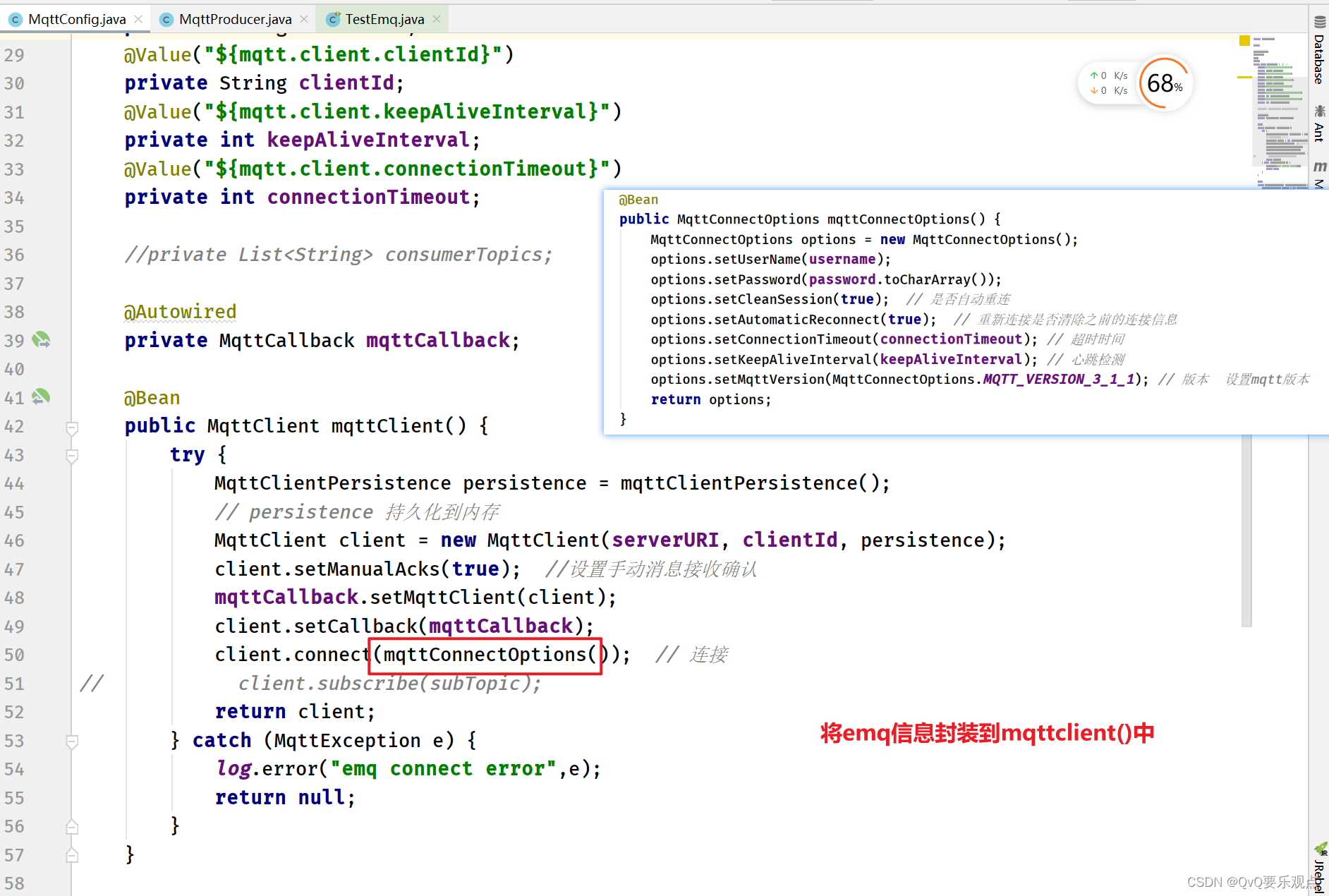The width and height of the screenshot is (1329, 896).
Task: Open the Database tool window
Action: (x=1319, y=51)
